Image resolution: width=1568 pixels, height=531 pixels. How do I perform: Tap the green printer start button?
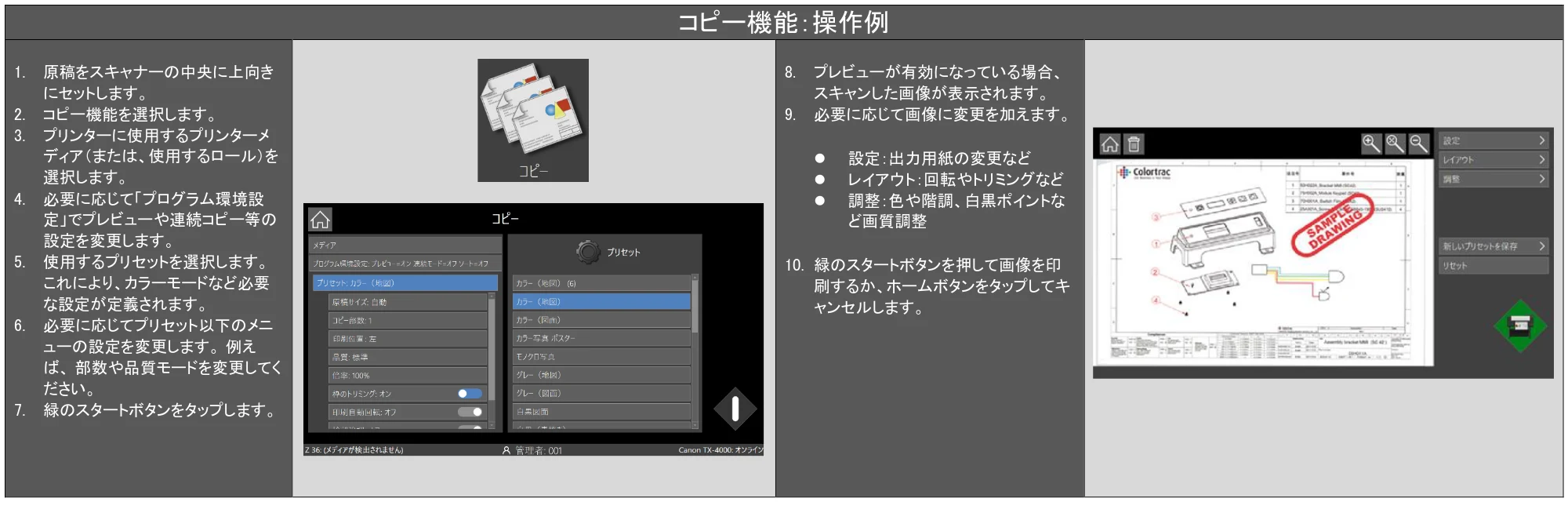tap(1520, 326)
